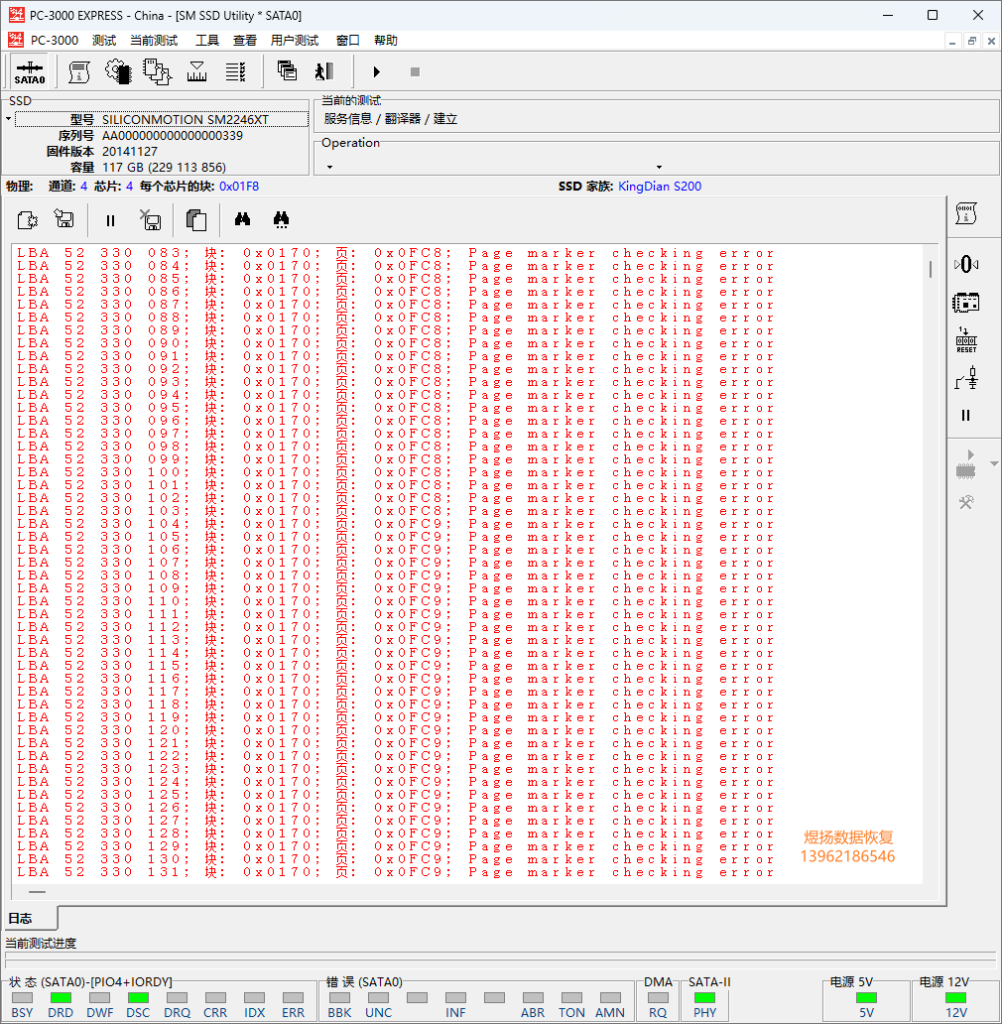Click the ERR status indicator
Screen dimensions: 1002x1024
(x=293, y=997)
